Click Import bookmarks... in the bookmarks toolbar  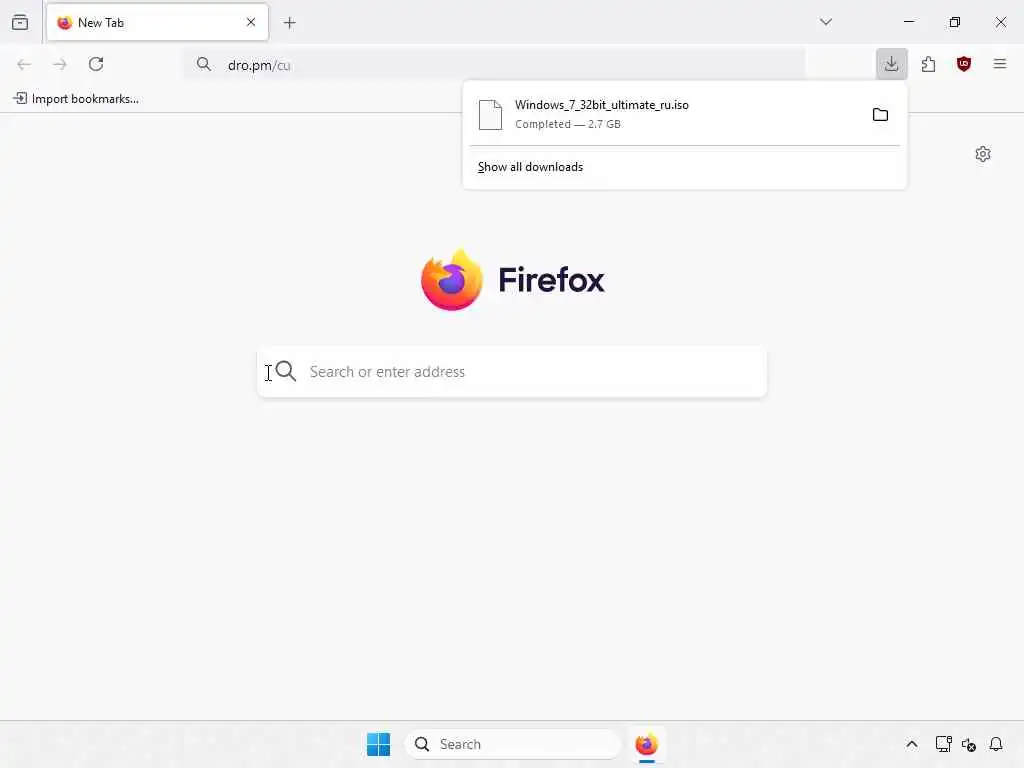click(x=76, y=99)
